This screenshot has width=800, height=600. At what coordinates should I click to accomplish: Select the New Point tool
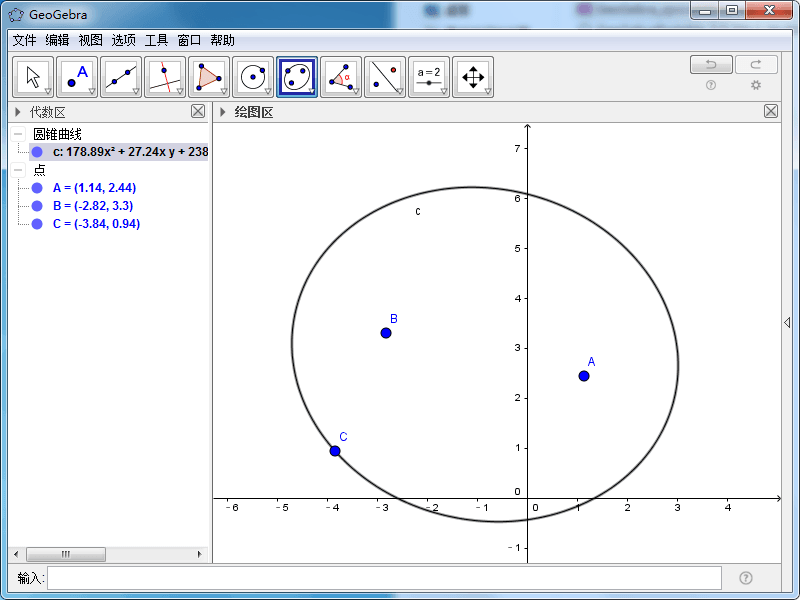[77, 76]
